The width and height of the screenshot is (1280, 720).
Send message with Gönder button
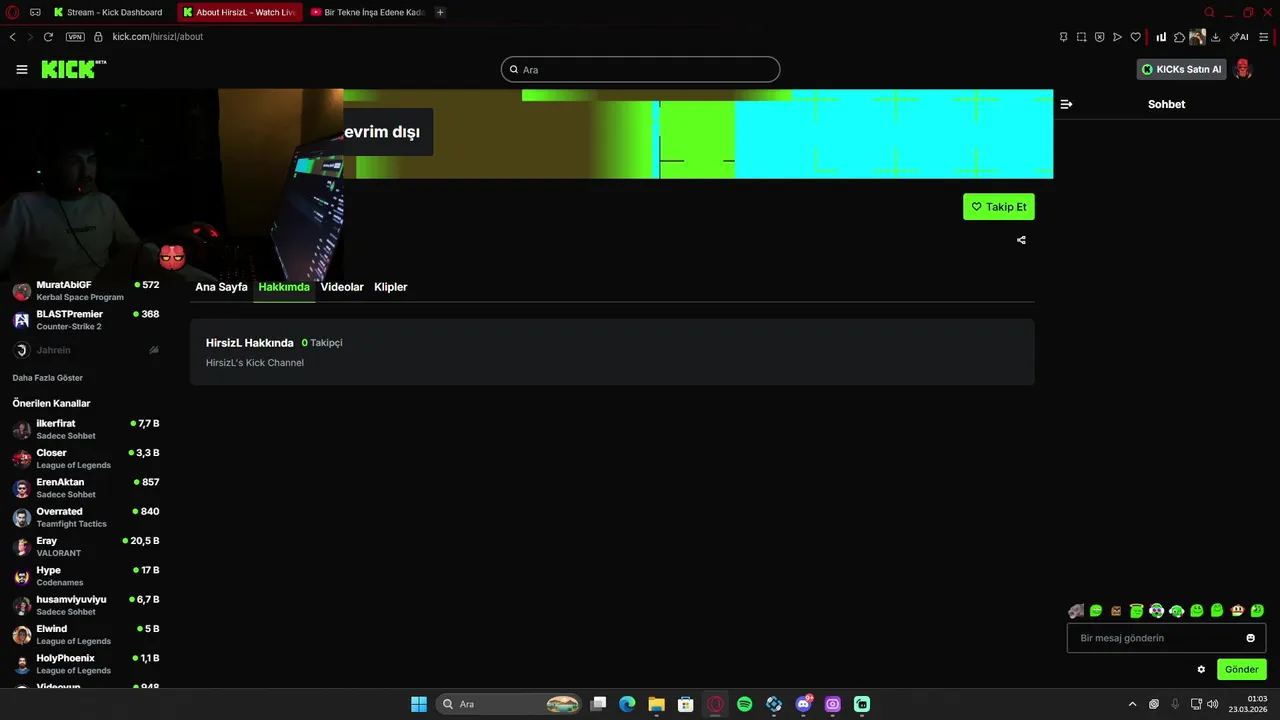1241,670
